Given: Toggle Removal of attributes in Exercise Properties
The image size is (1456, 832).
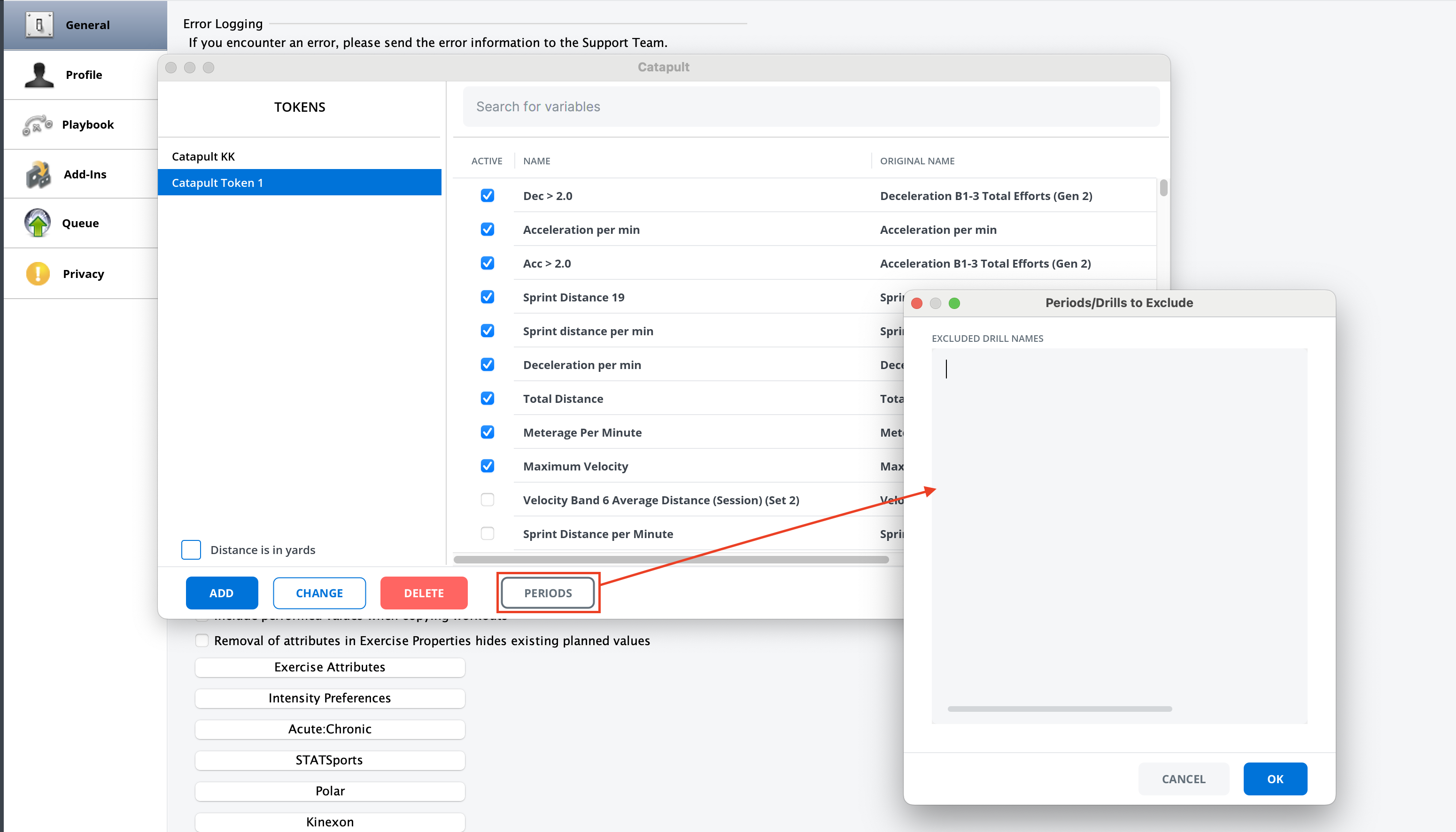Looking at the screenshot, I should (201, 640).
